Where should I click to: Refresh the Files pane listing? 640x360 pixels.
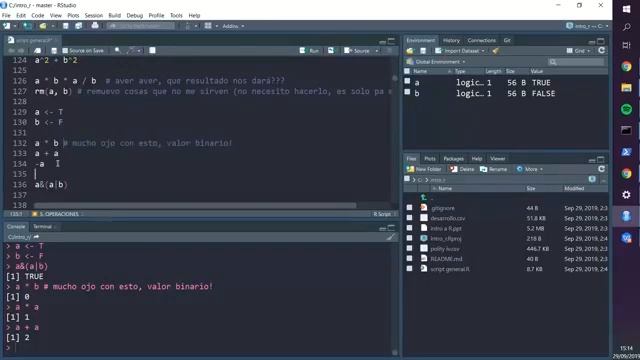tap(601, 169)
